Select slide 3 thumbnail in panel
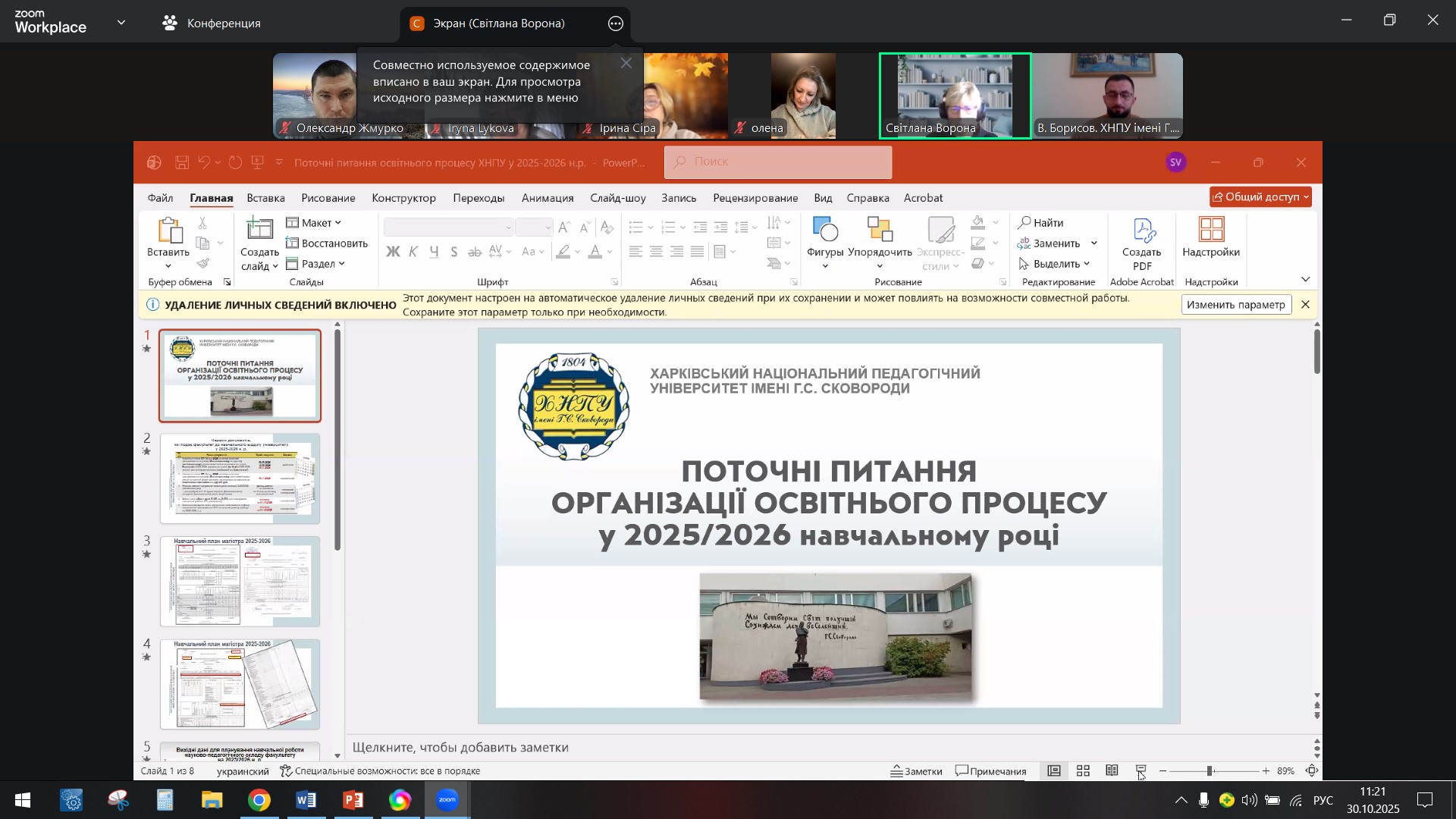 click(x=240, y=582)
